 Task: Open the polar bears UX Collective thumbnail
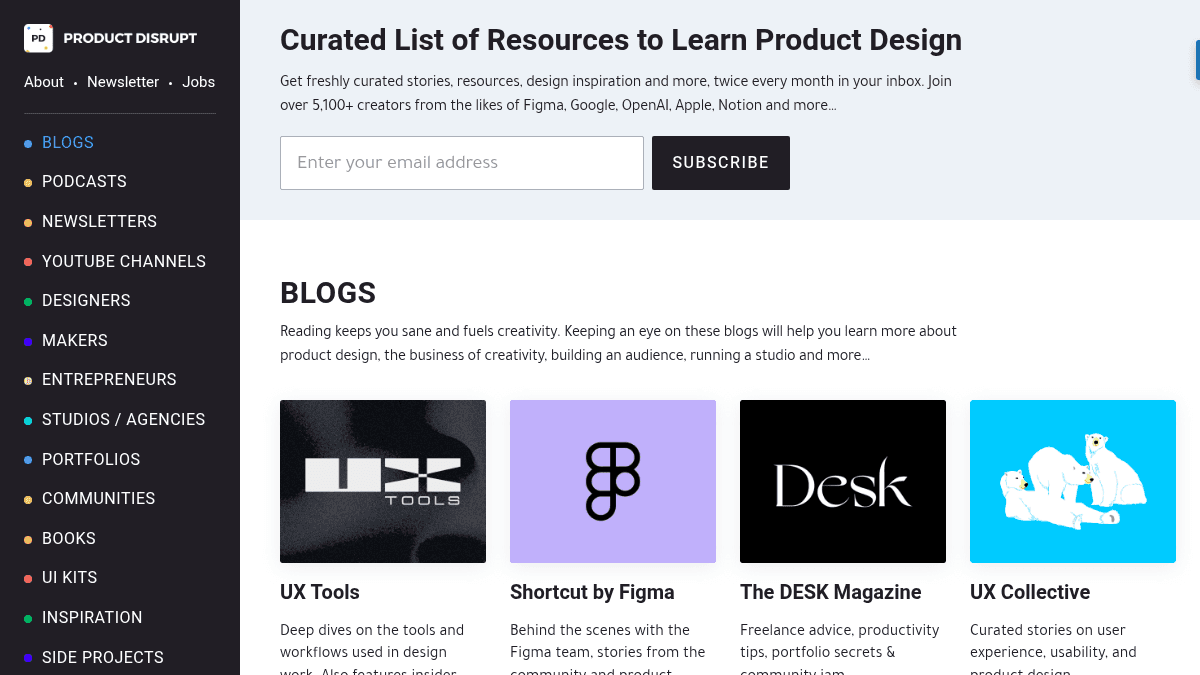pos(1073,481)
